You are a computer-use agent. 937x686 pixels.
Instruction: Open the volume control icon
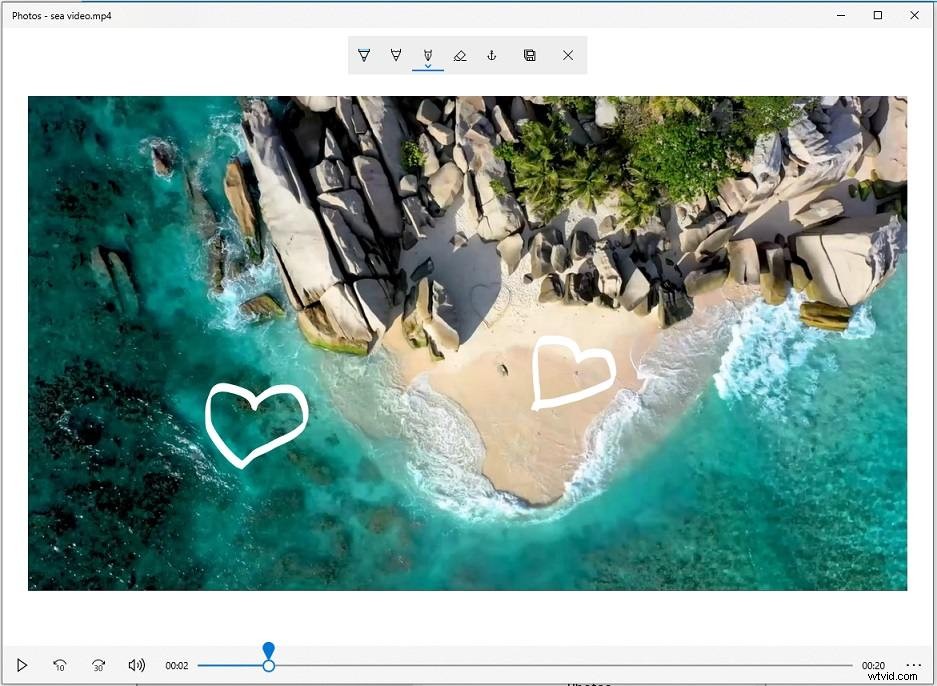click(x=136, y=664)
